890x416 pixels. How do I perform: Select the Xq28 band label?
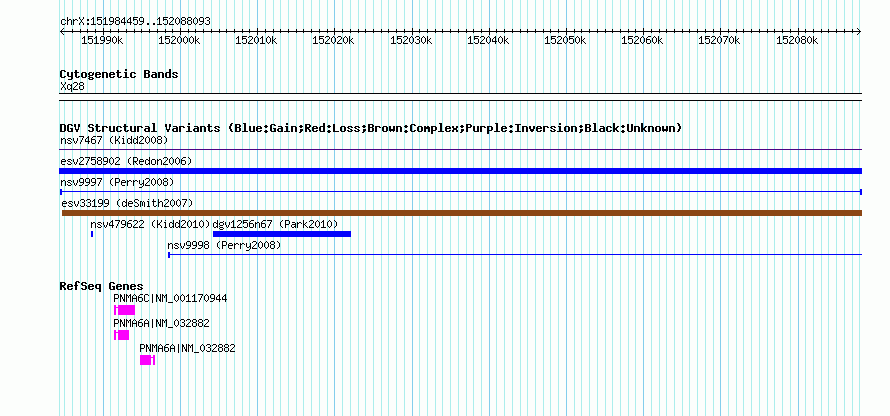(x=73, y=87)
